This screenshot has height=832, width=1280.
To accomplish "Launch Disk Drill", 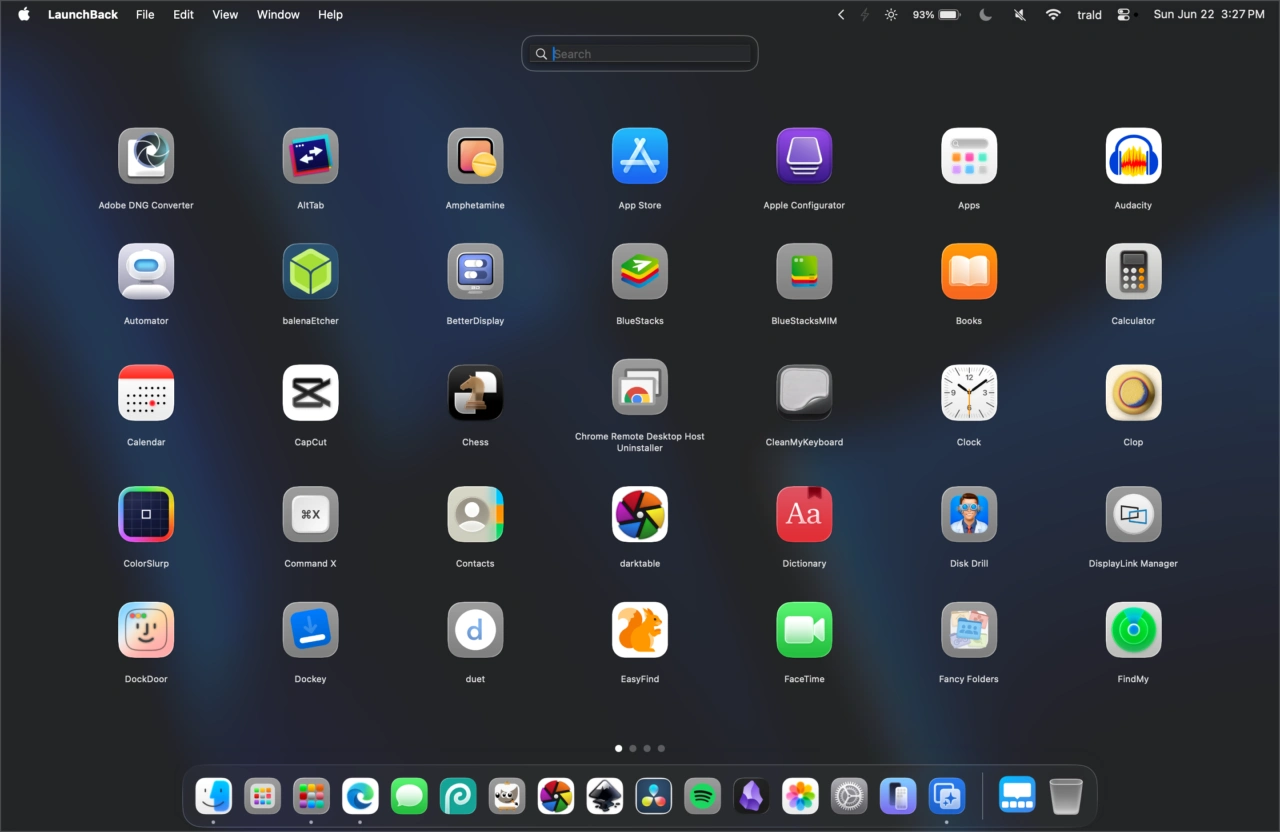I will coord(968,515).
